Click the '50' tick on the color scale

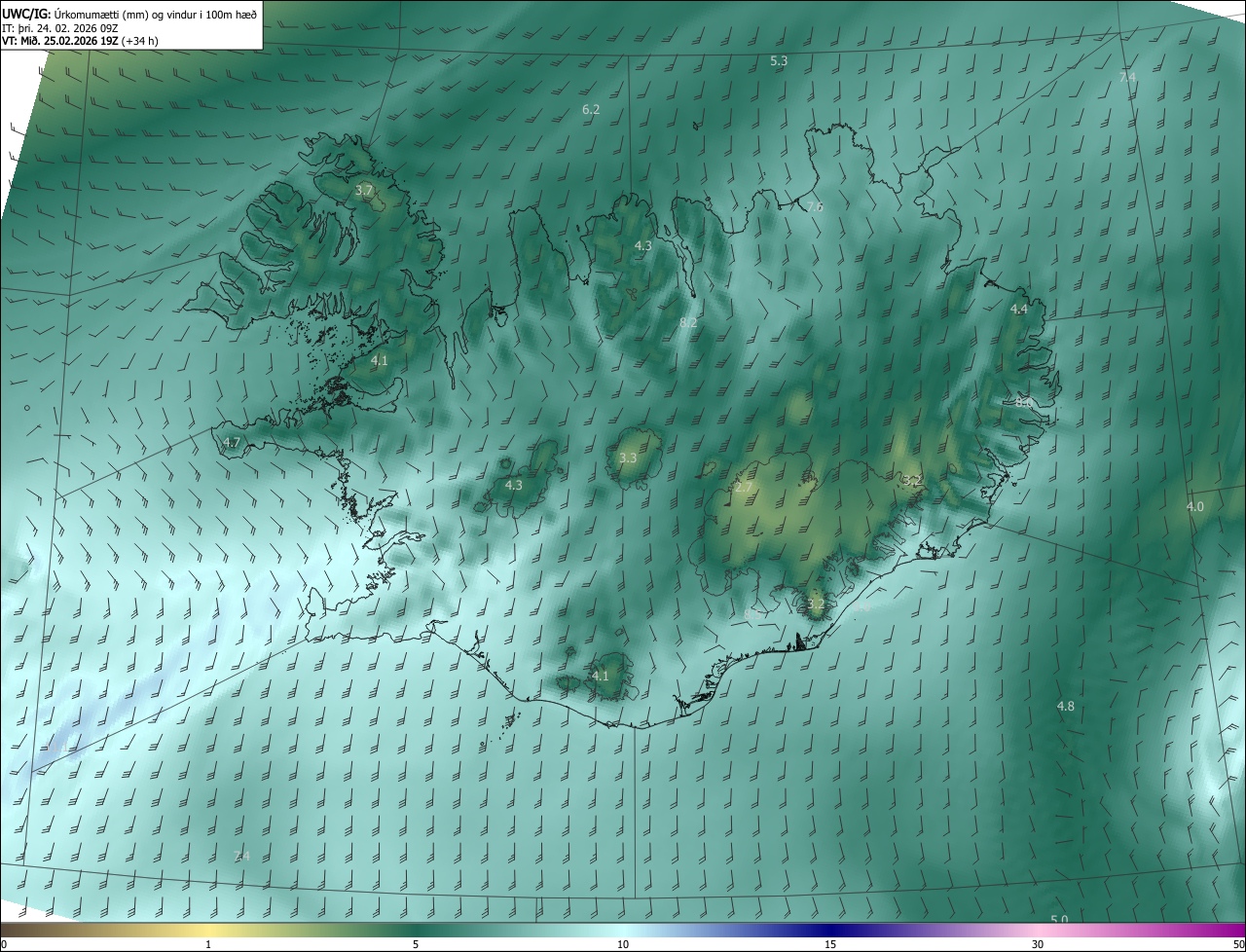[x=1237, y=944]
